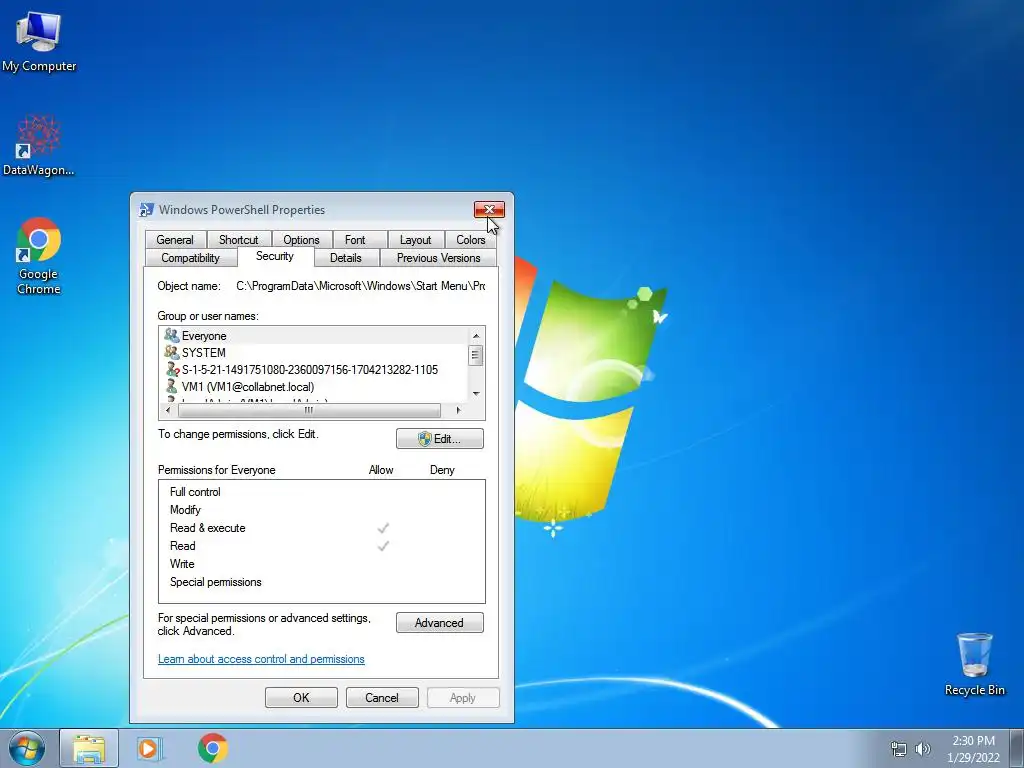Click the PowerShell icon in title bar
Viewport: 1024px width, 768px height.
tap(146, 210)
